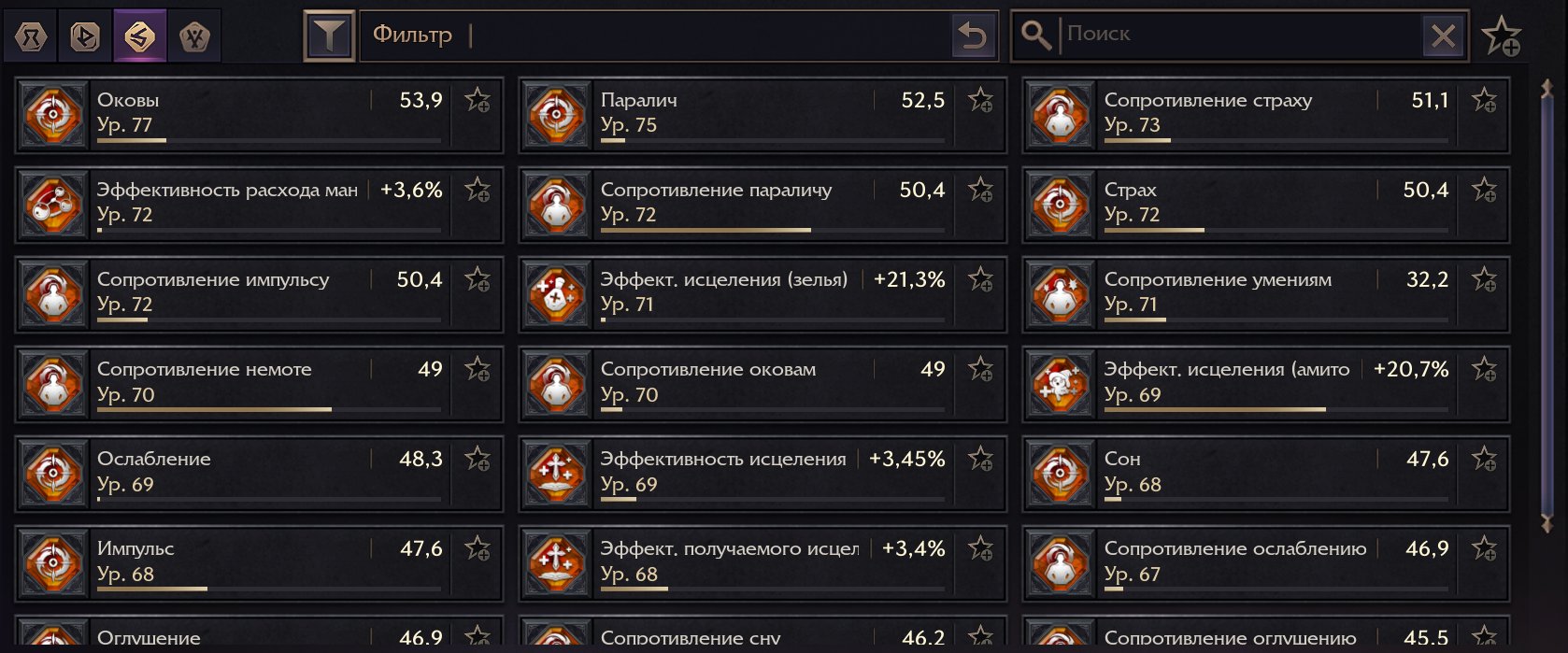Screen dimensions: 1568x653
Task: Toggle favorite star for Сопротивление оковам
Action: click(980, 369)
